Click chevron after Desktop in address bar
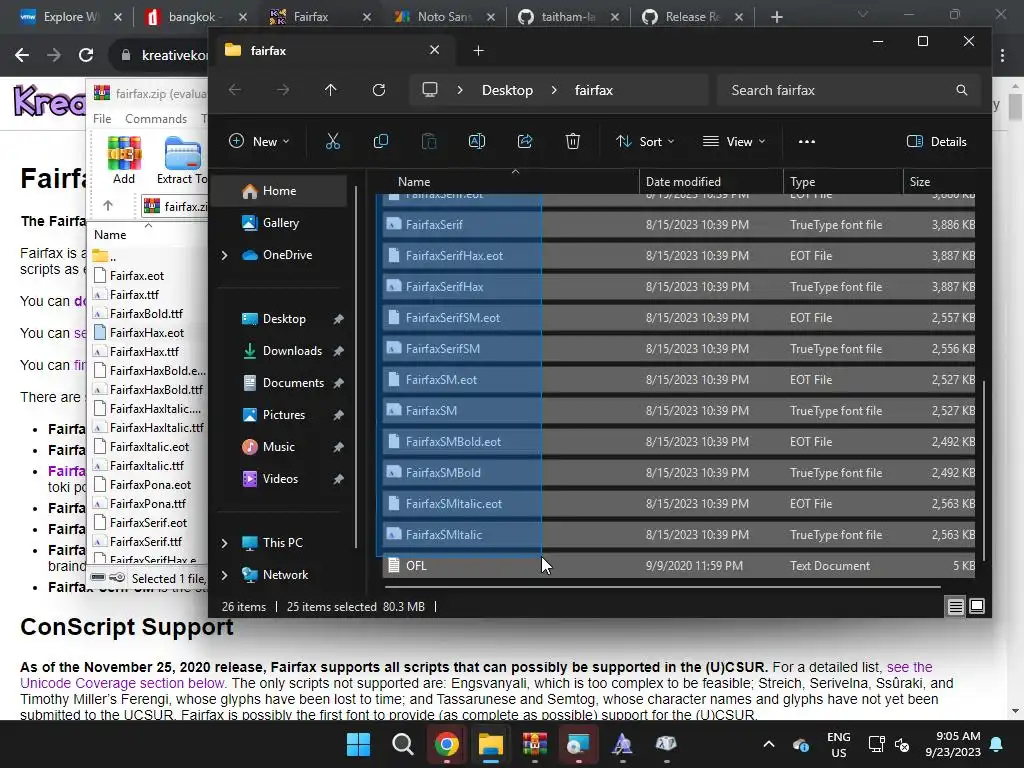The width and height of the screenshot is (1024, 768). coord(554,90)
